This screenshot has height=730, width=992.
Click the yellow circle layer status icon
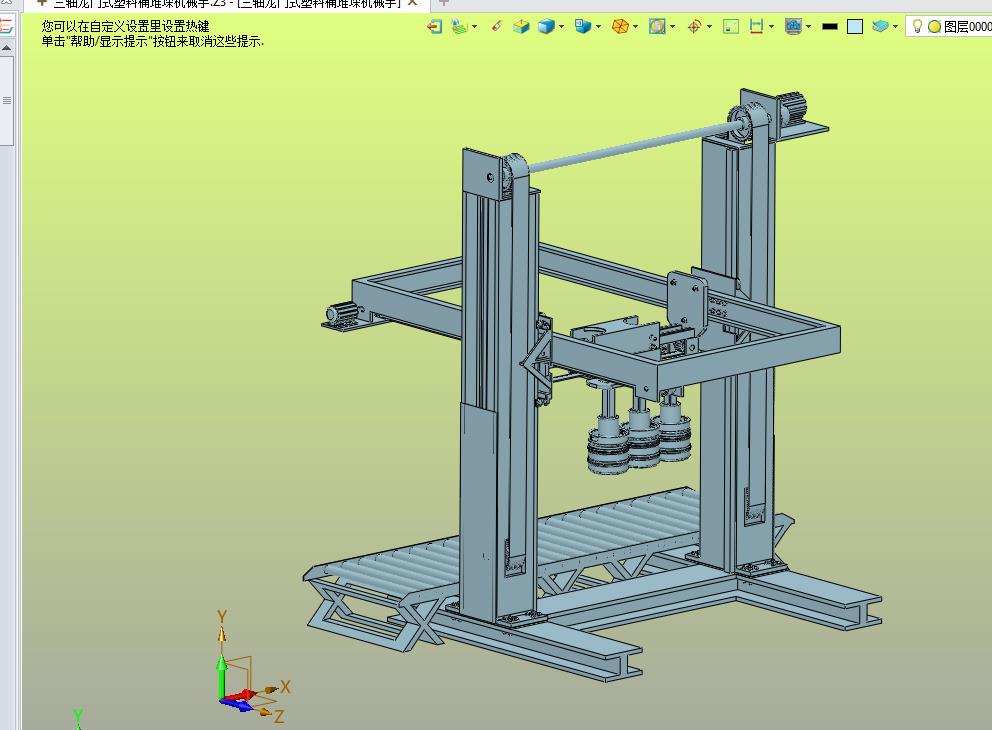click(x=934, y=27)
